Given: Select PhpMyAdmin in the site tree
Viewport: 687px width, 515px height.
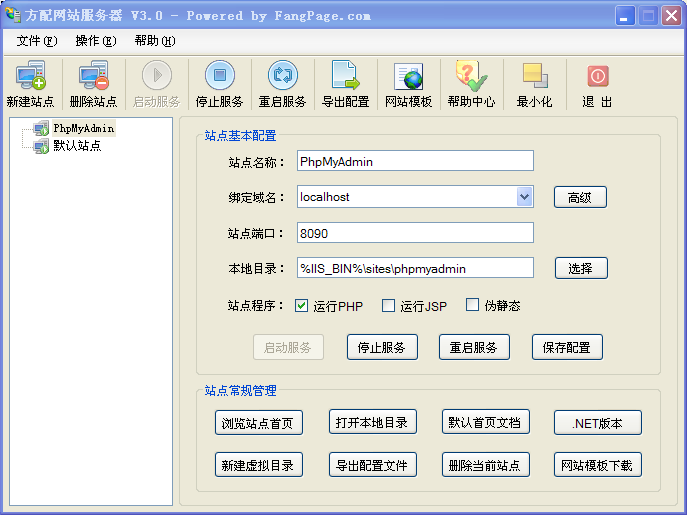Looking at the screenshot, I should pos(84,128).
